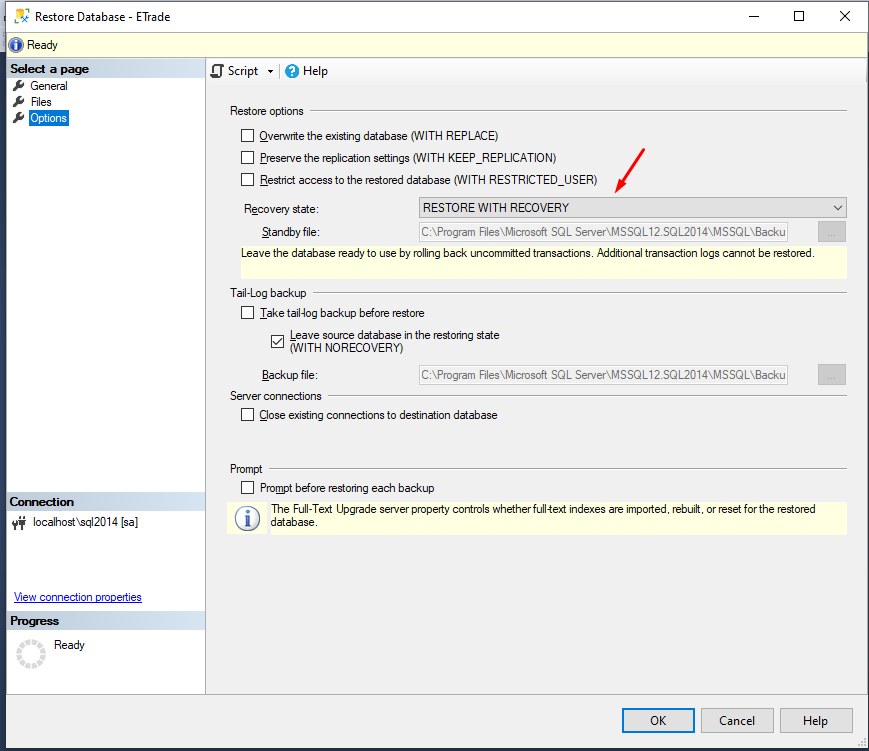Click the Backup file path field

(x=603, y=375)
